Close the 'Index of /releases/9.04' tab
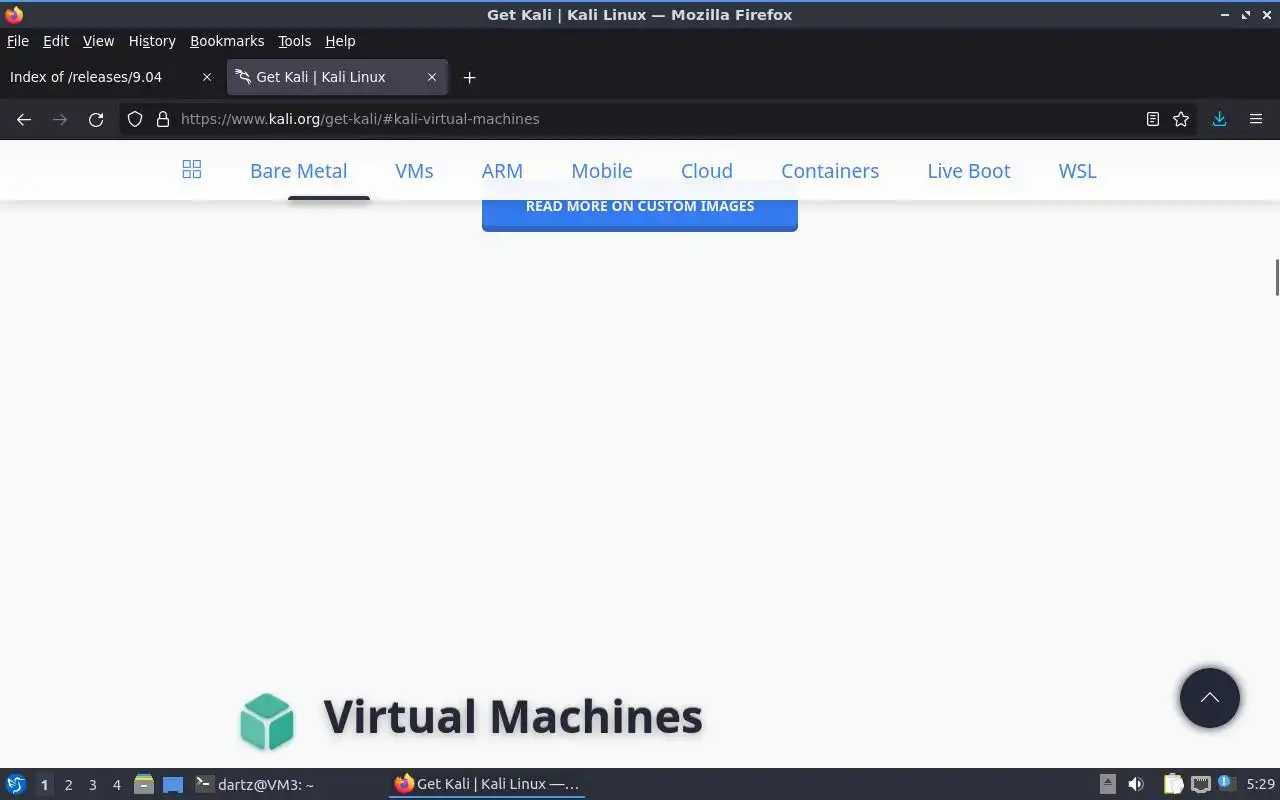 [207, 77]
